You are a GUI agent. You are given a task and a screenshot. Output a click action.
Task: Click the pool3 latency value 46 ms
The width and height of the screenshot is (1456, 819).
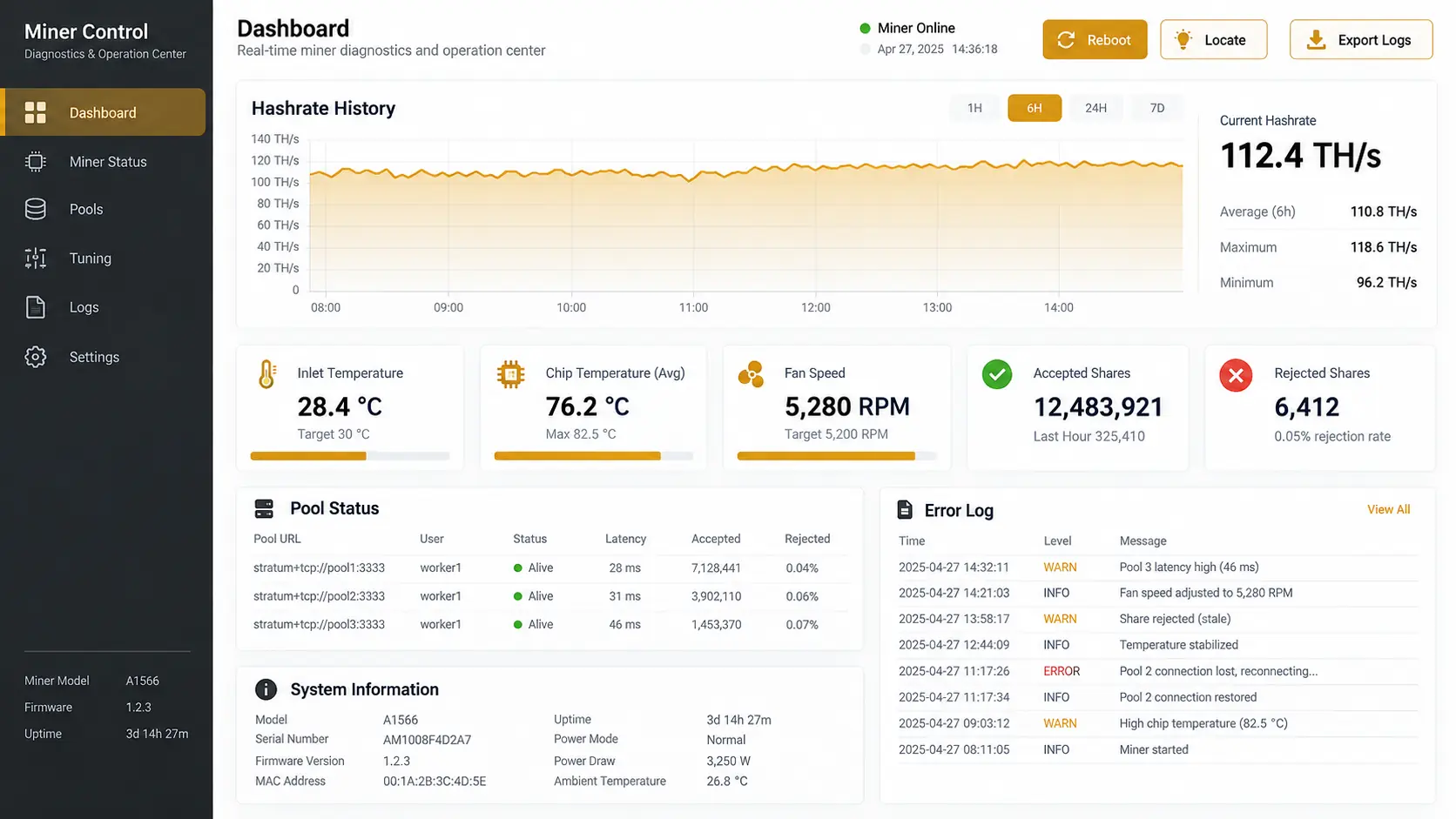point(625,624)
